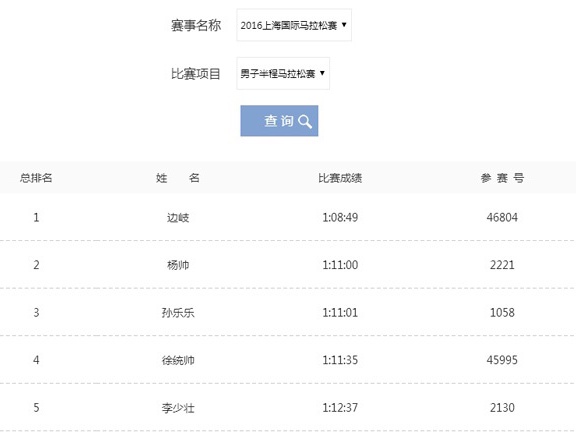This screenshot has height=432, width=576.
Task: Open the 比赛项目 race category dropdown
Action: (x=283, y=73)
